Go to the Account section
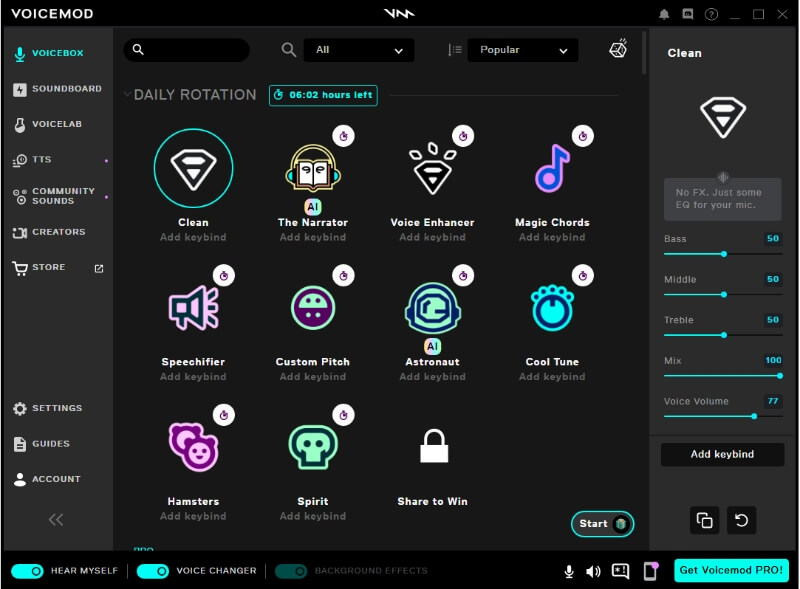This screenshot has width=800, height=589. 48,479
